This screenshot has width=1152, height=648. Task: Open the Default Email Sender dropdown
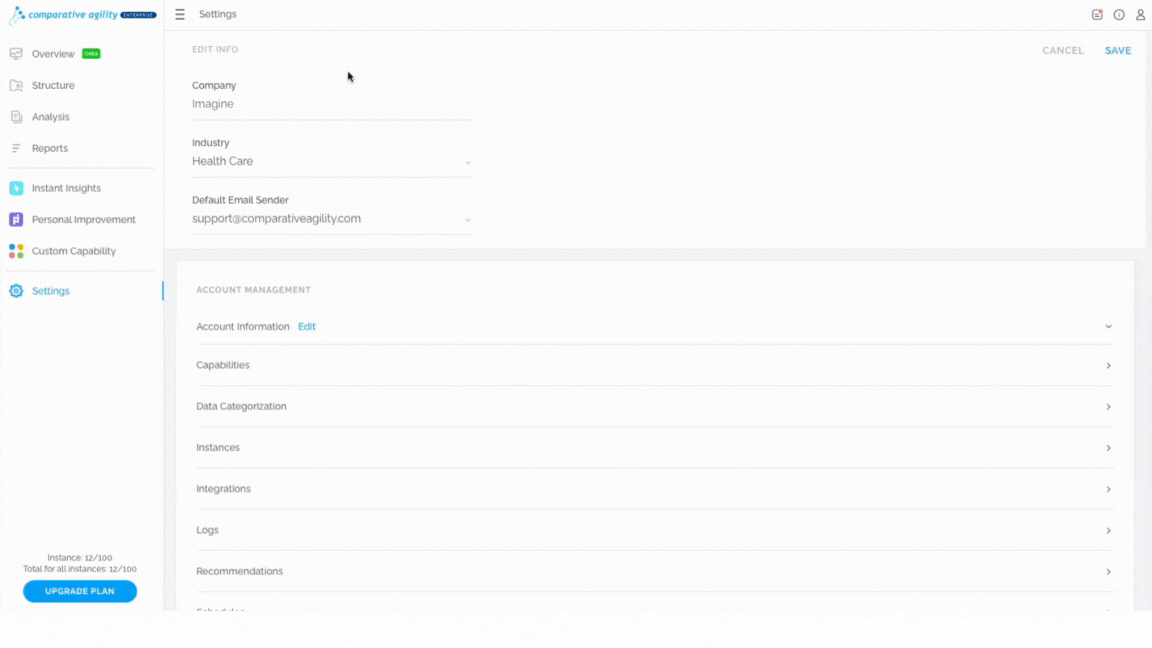tap(331, 219)
